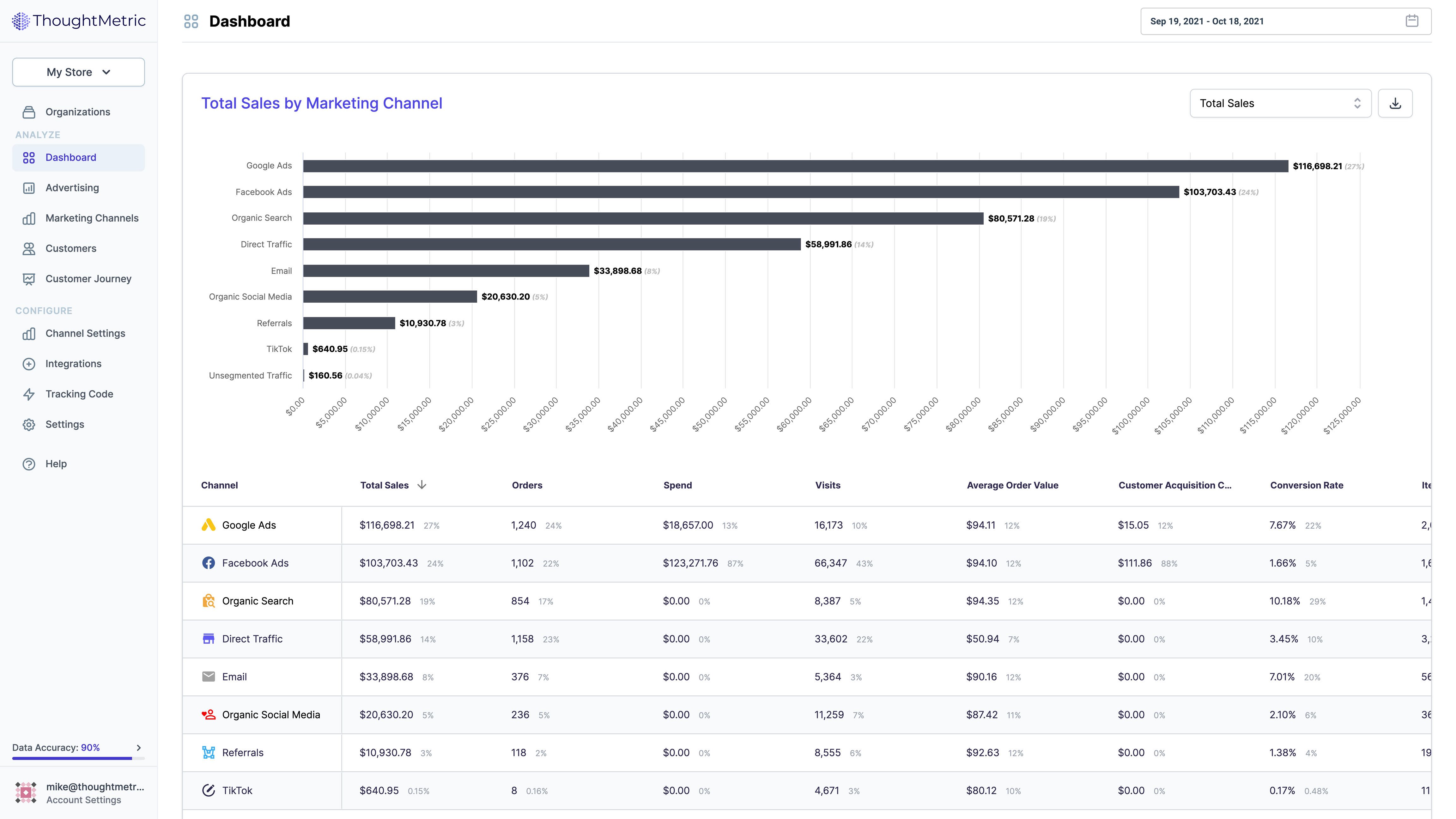
Task: Click the chart download icon
Action: click(1395, 103)
